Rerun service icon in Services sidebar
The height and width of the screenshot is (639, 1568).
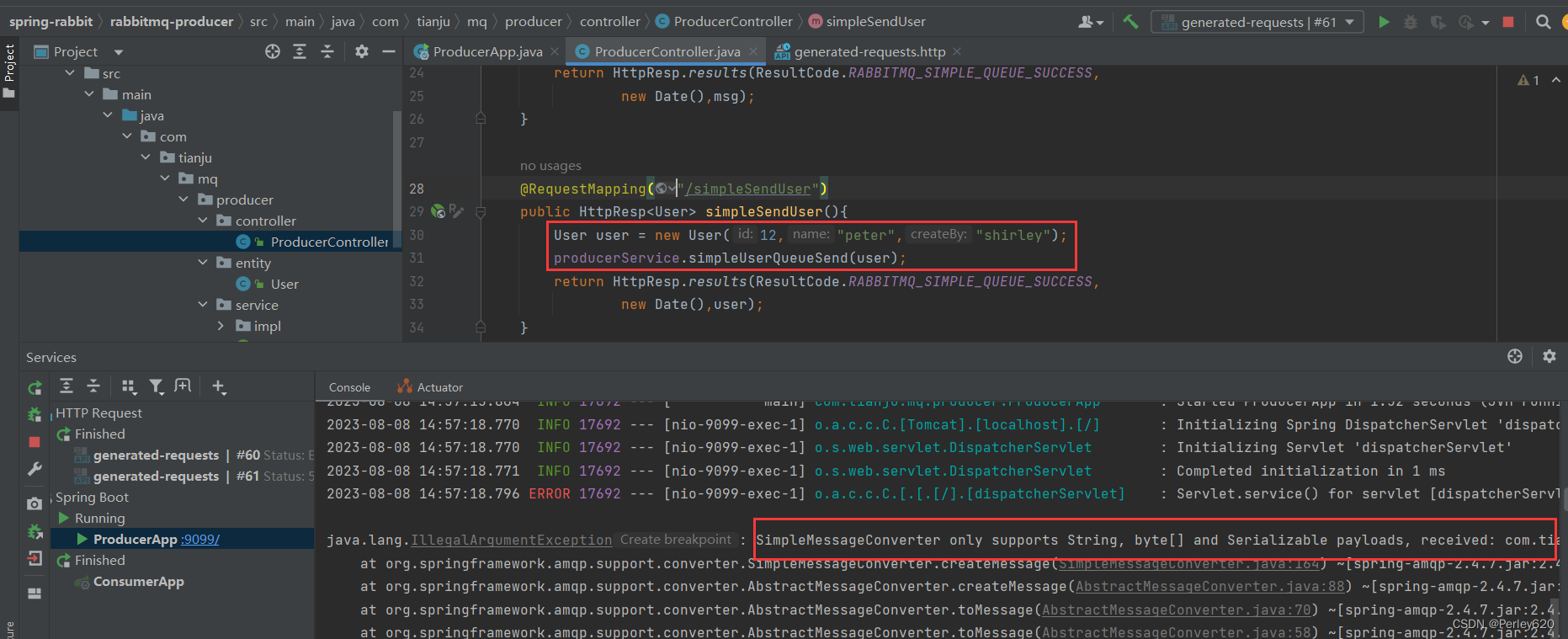click(x=35, y=388)
